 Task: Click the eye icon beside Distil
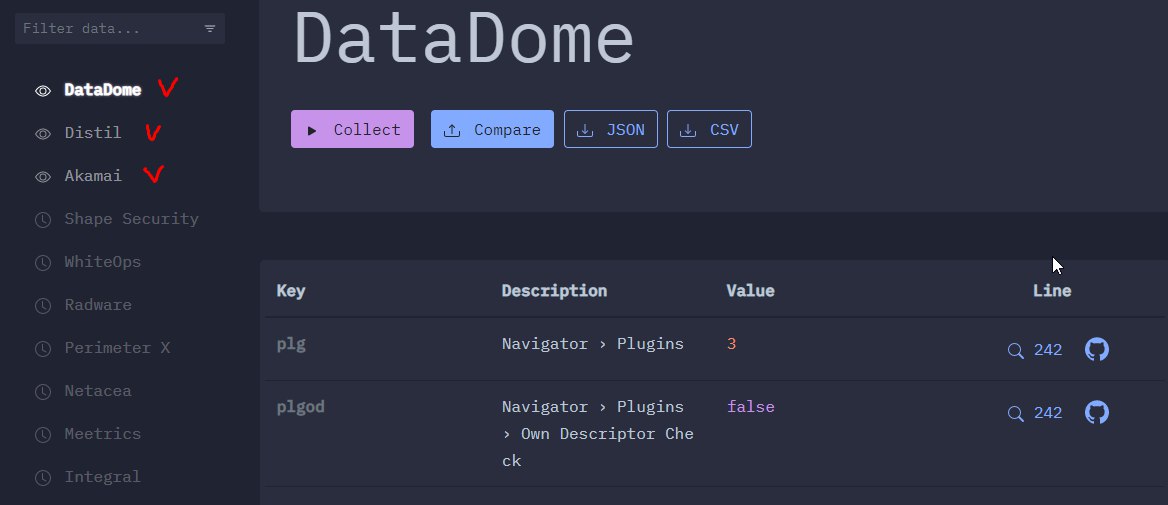click(43, 134)
